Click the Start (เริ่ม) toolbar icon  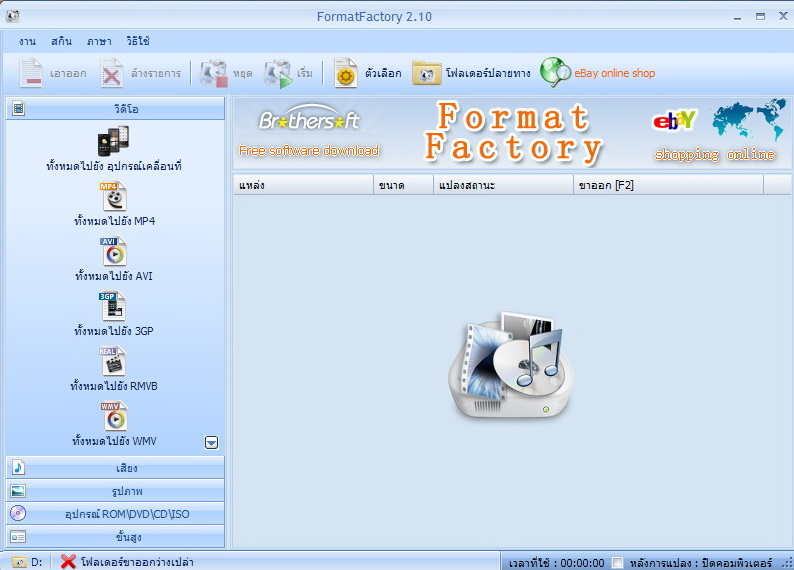(277, 73)
